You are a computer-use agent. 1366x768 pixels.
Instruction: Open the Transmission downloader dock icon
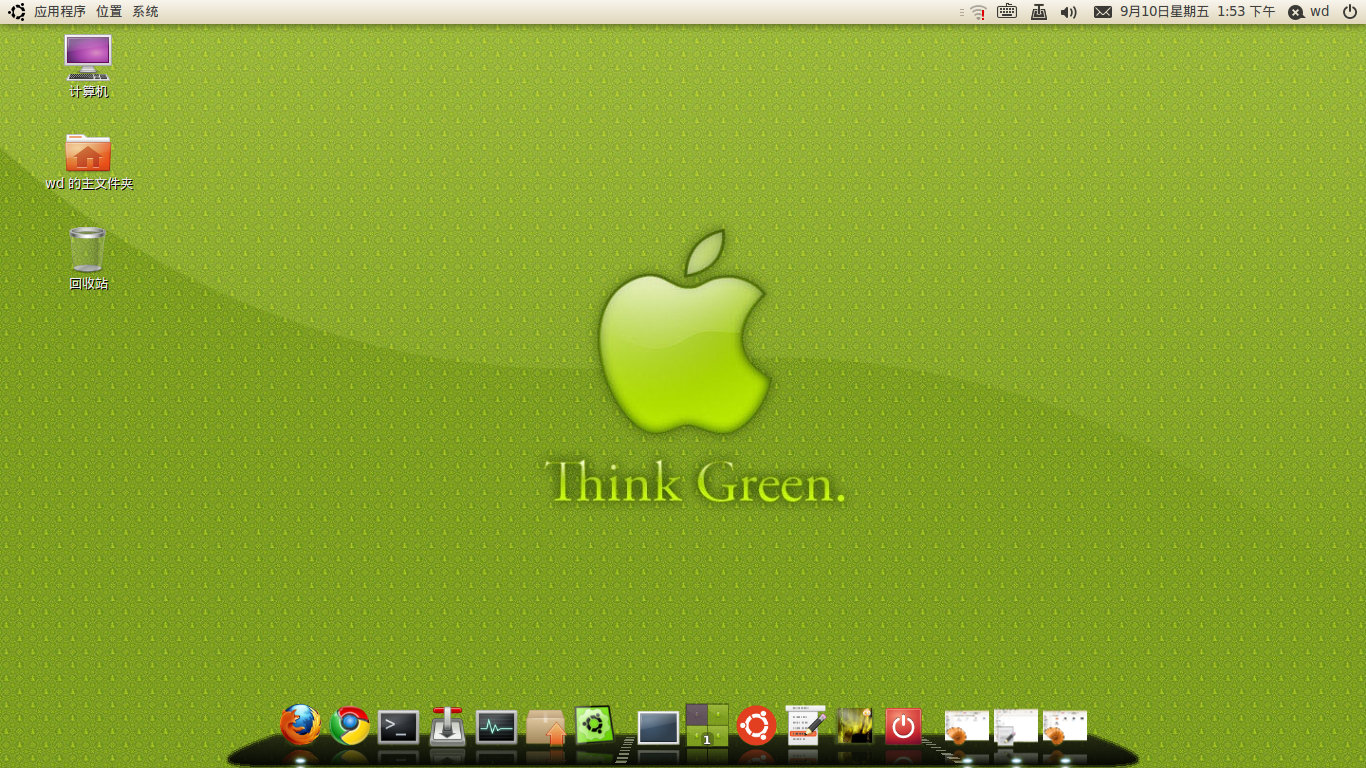tap(447, 726)
